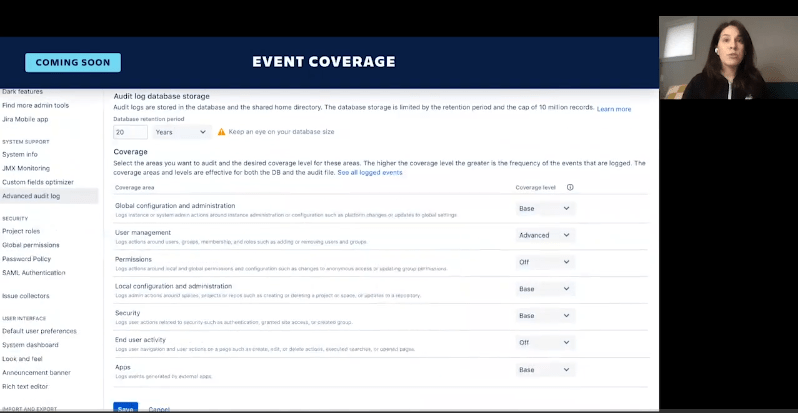Open the Years retention unit dropdown
The height and width of the screenshot is (413, 798).
[181, 132]
